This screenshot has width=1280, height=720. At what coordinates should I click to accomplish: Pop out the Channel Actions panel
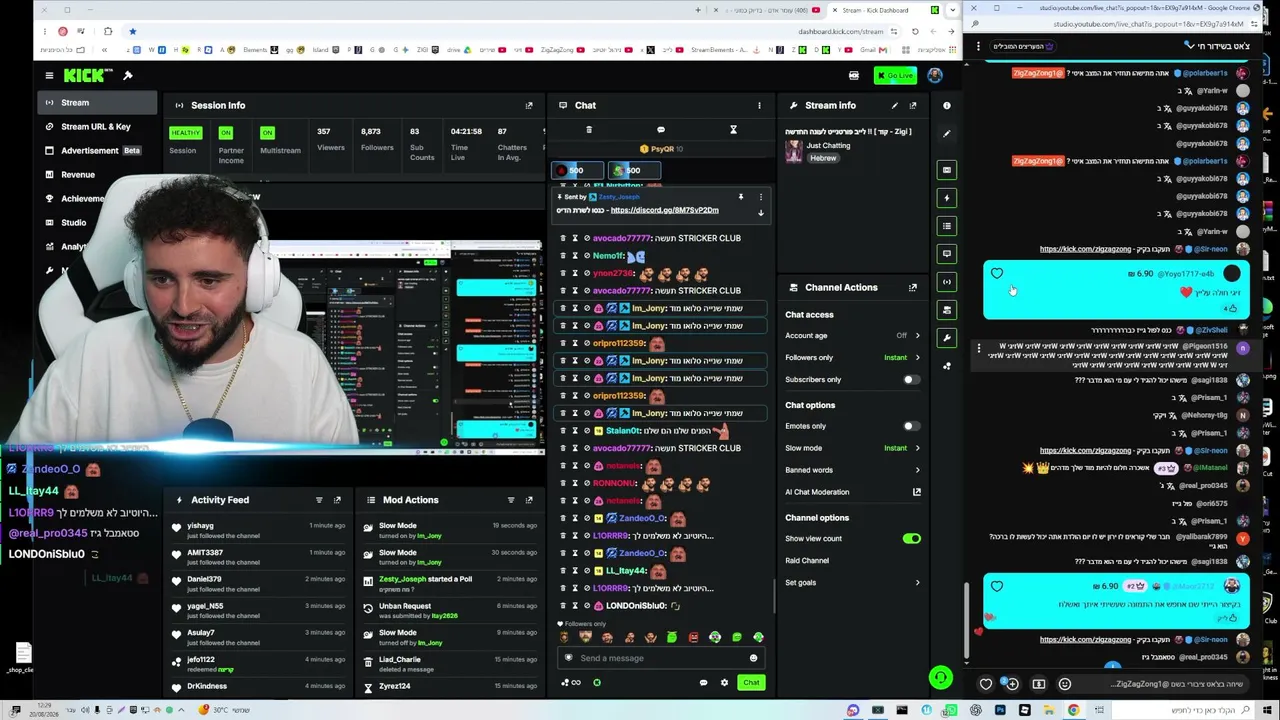click(912, 287)
